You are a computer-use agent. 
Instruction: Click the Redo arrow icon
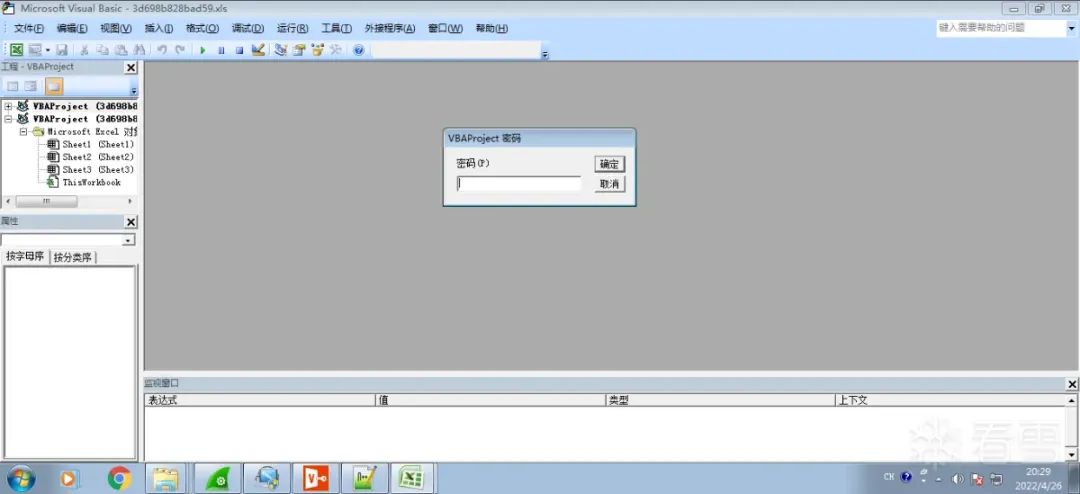[x=180, y=50]
